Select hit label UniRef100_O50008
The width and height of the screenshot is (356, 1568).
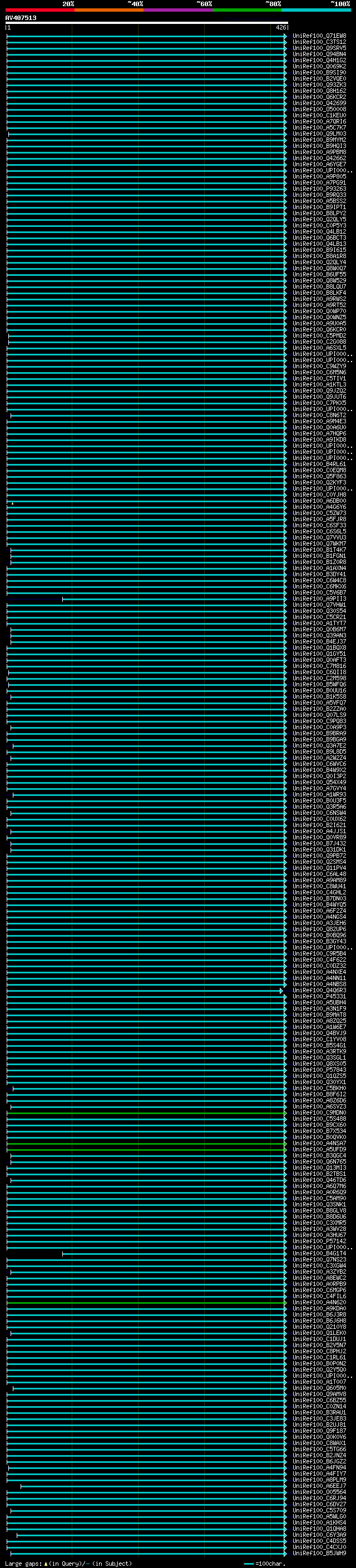coord(319,110)
